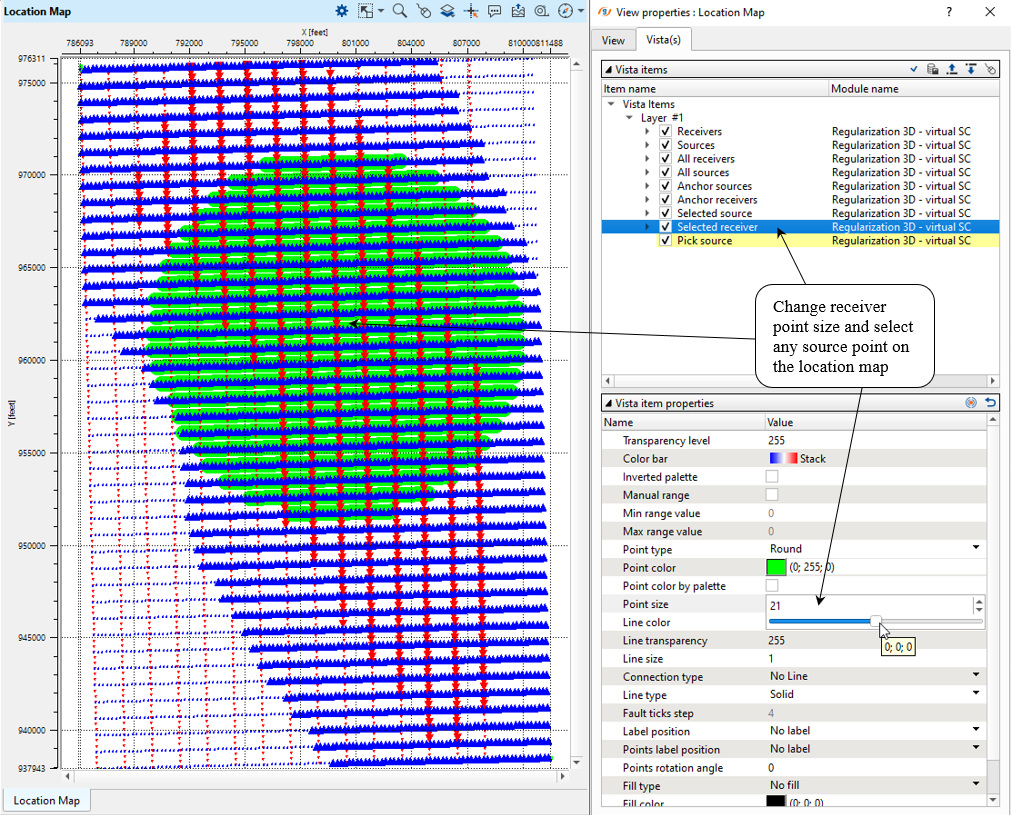Image resolution: width=1011 pixels, height=815 pixels.
Task: Uncheck the Anchor sources checkbox
Action: [x=665, y=186]
